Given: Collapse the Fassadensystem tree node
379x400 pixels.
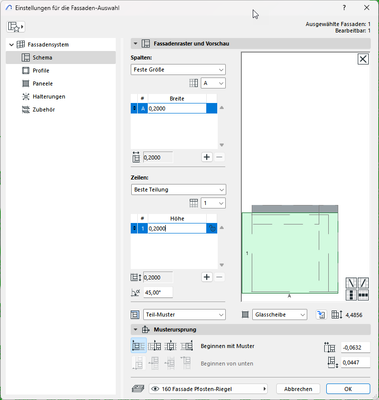Looking at the screenshot, I should 11,45.
